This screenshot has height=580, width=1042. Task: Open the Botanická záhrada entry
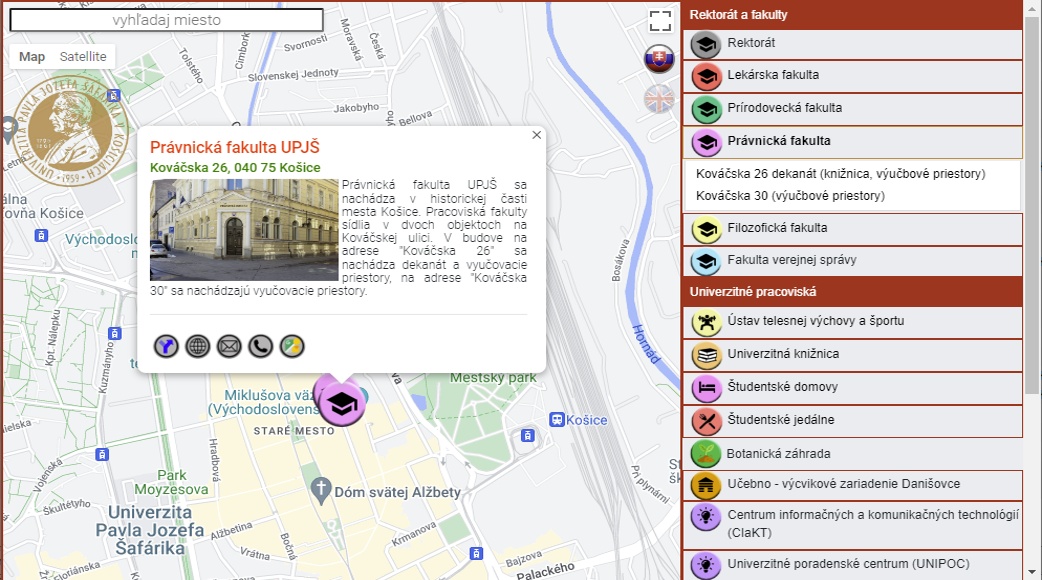tap(853, 454)
